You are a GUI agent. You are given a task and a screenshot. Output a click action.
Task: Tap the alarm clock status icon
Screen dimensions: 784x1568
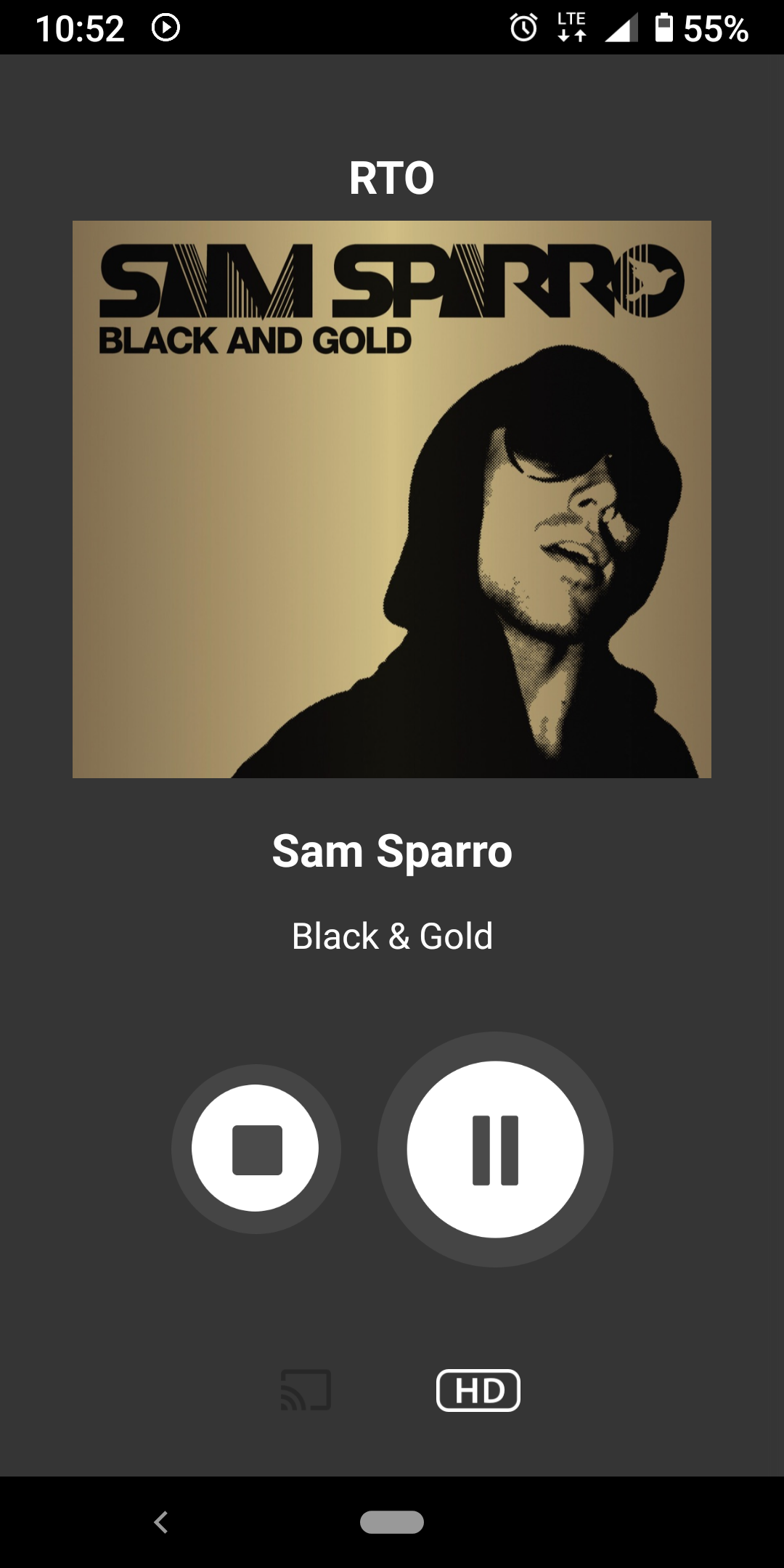(x=523, y=28)
